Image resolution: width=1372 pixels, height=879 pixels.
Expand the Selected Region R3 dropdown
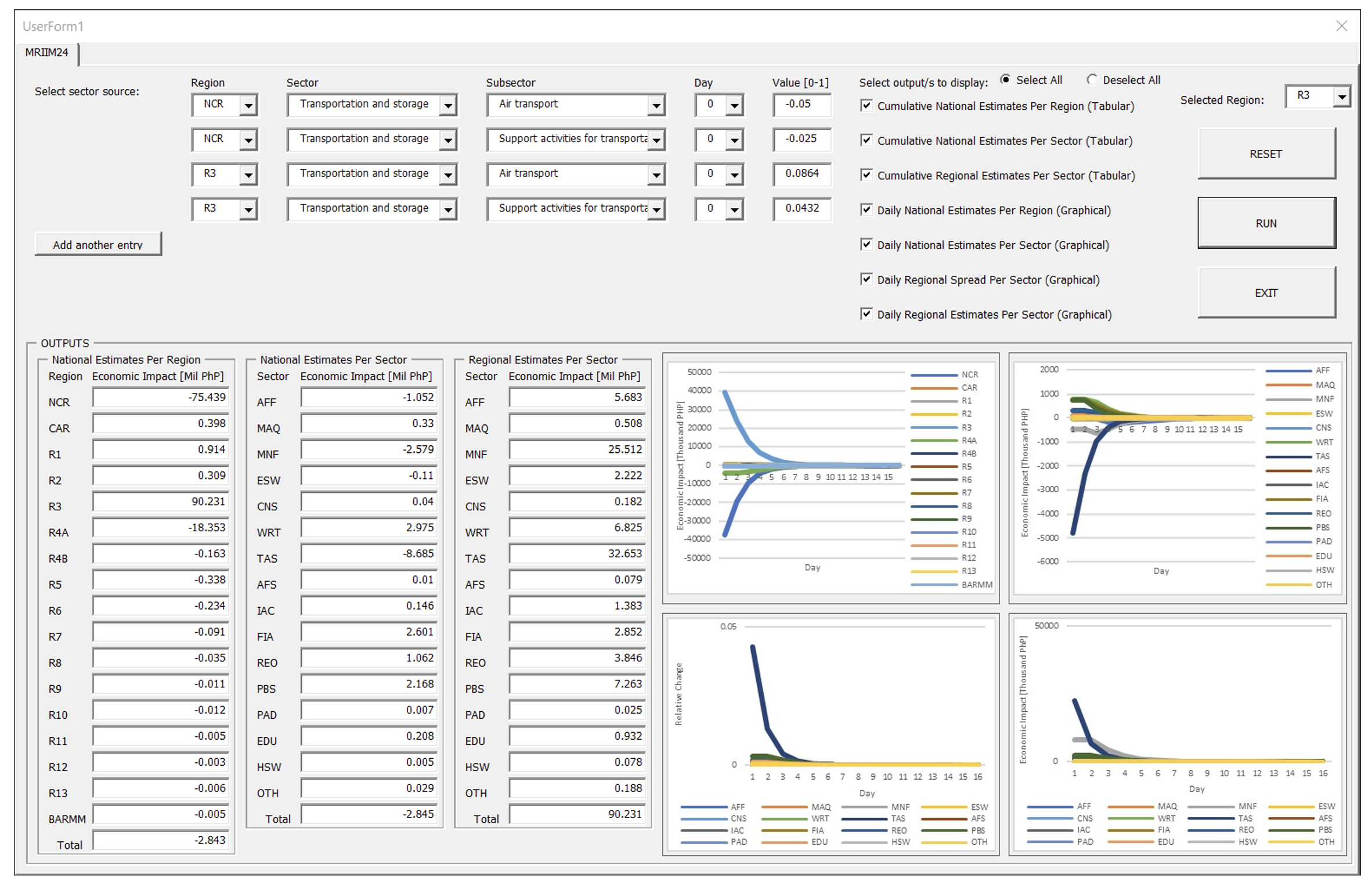[1341, 97]
